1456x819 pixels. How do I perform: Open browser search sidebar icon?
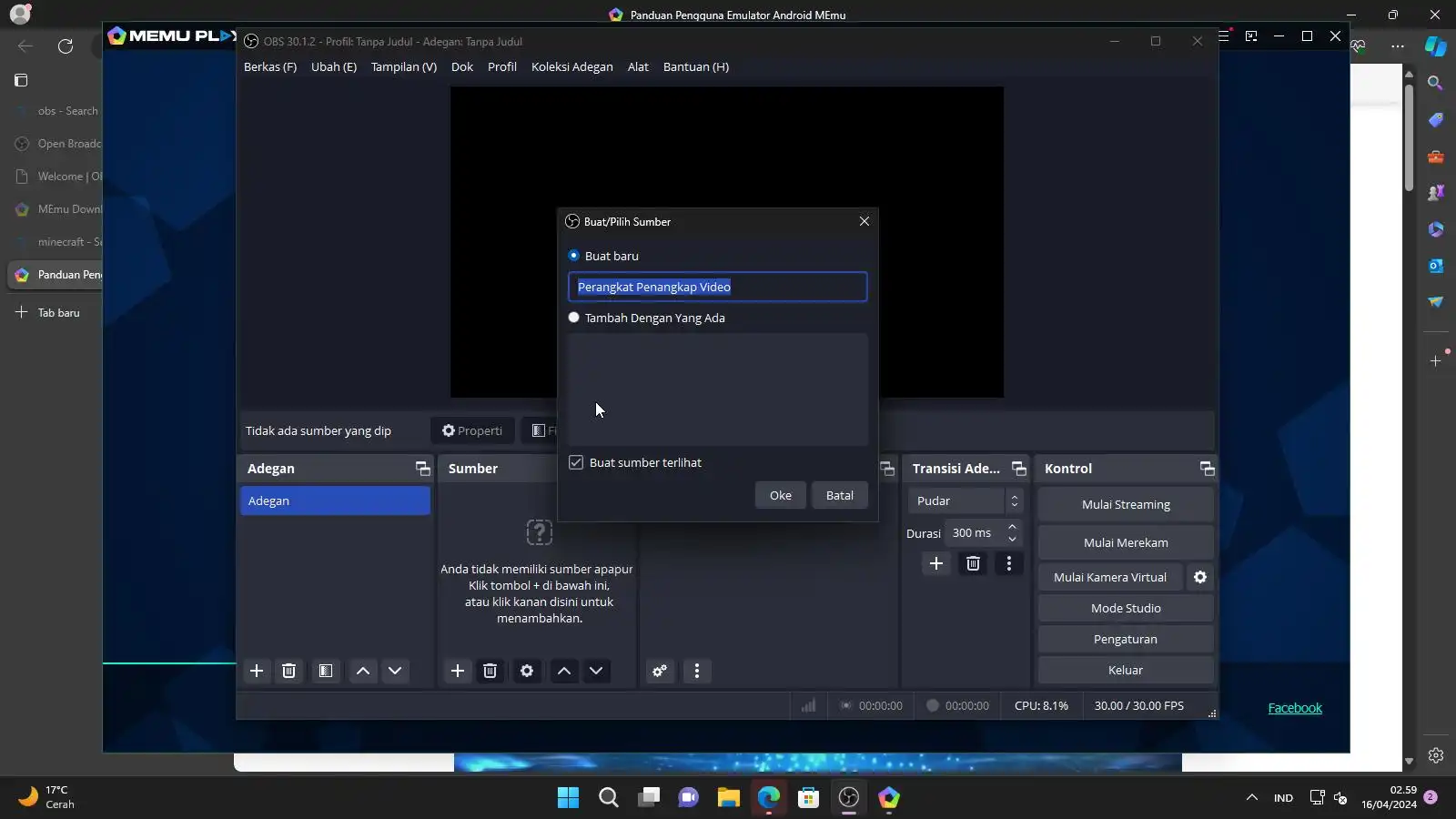(1436, 83)
